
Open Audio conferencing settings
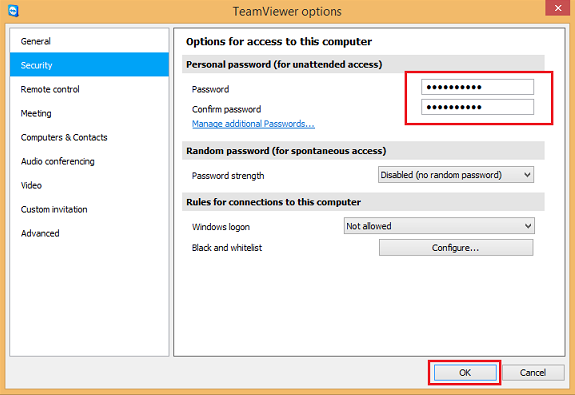89,161
